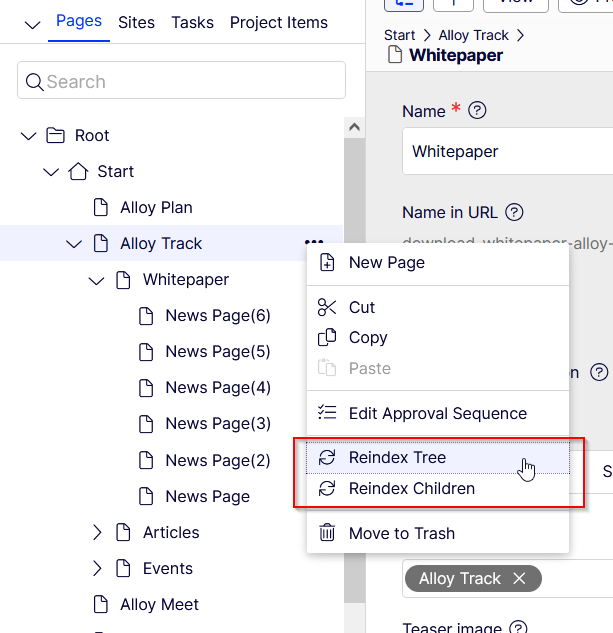Select Reindex Tree from context menu
This screenshot has height=633, width=613.
coord(397,458)
